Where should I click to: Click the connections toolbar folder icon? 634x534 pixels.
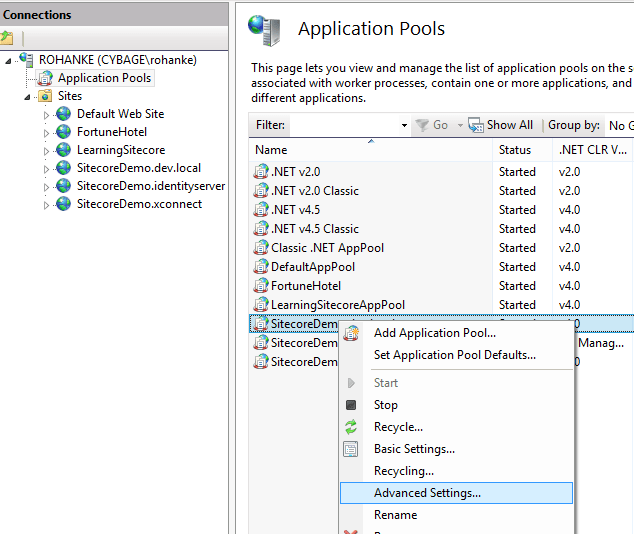[7, 38]
